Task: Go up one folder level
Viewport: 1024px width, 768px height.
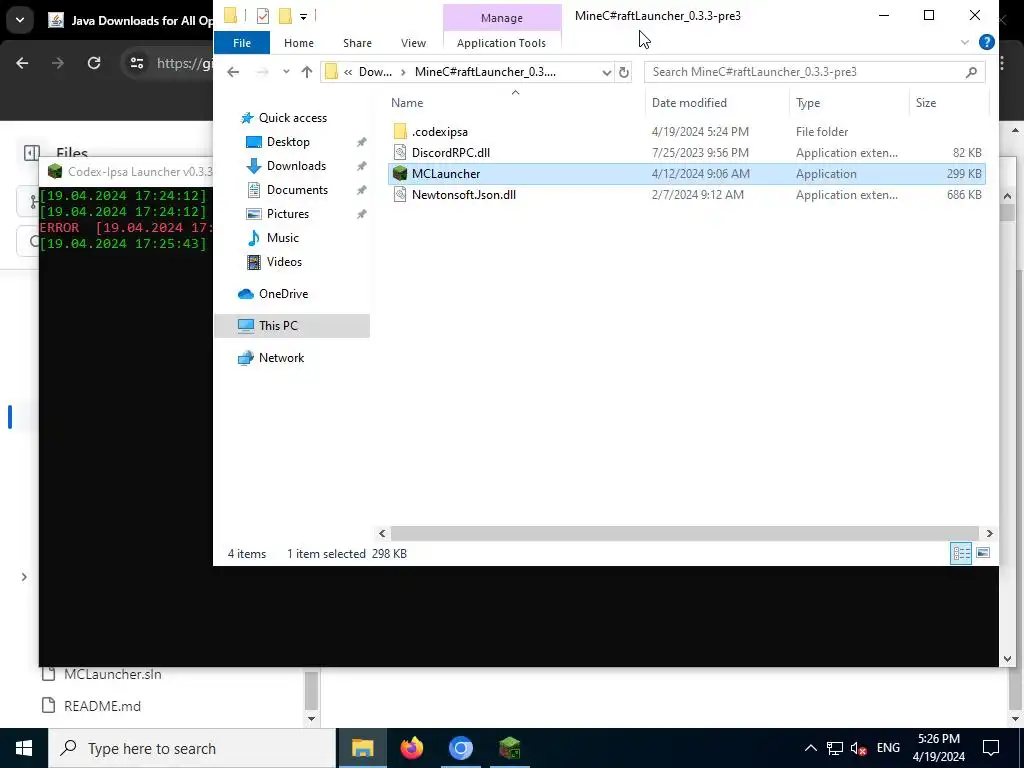Action: coord(307,72)
